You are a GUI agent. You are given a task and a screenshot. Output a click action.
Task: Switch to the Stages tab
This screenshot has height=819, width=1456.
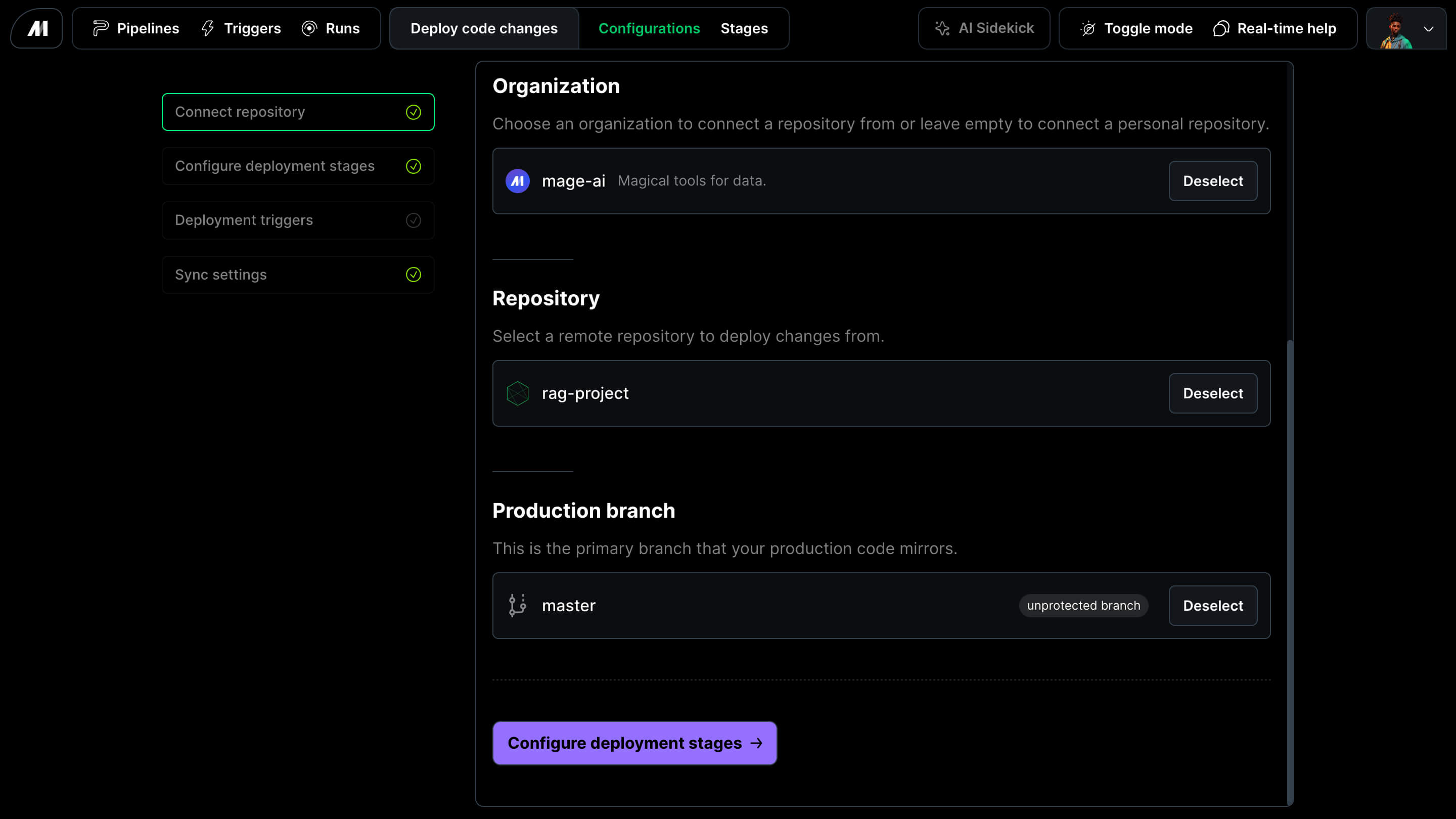[x=744, y=28]
